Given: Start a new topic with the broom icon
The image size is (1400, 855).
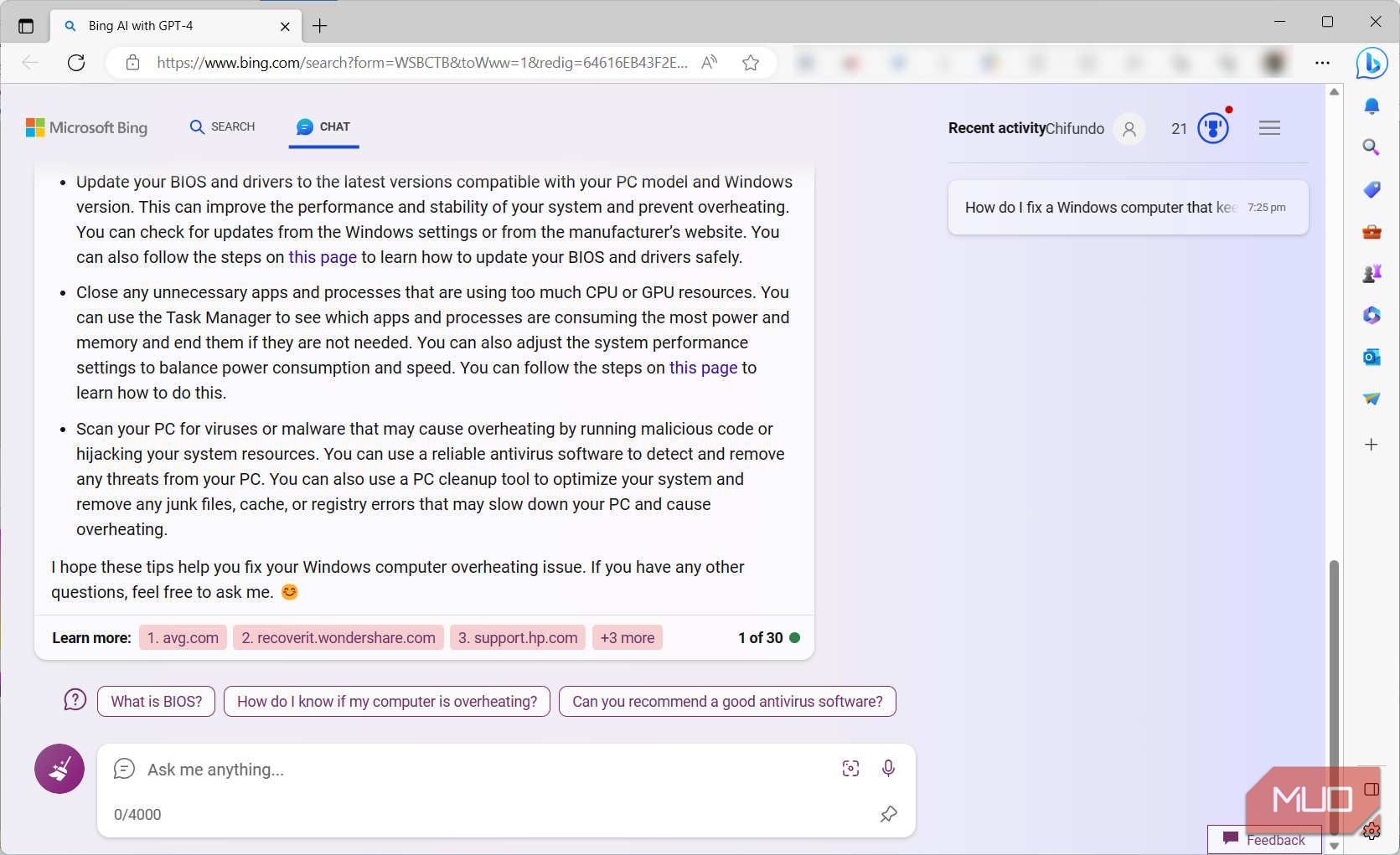Looking at the screenshot, I should pyautogui.click(x=59, y=768).
